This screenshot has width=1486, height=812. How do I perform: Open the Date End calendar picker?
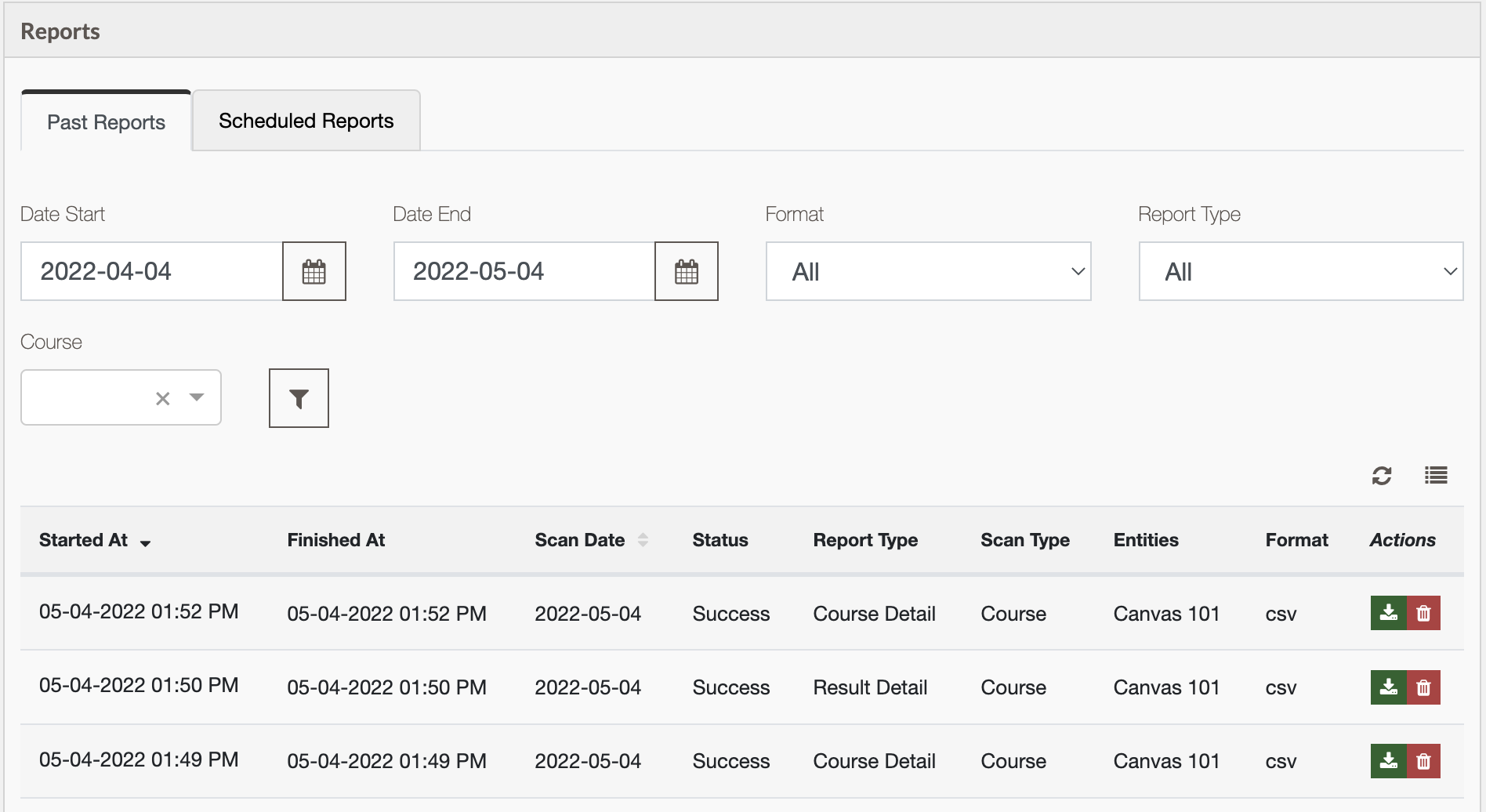(x=687, y=271)
